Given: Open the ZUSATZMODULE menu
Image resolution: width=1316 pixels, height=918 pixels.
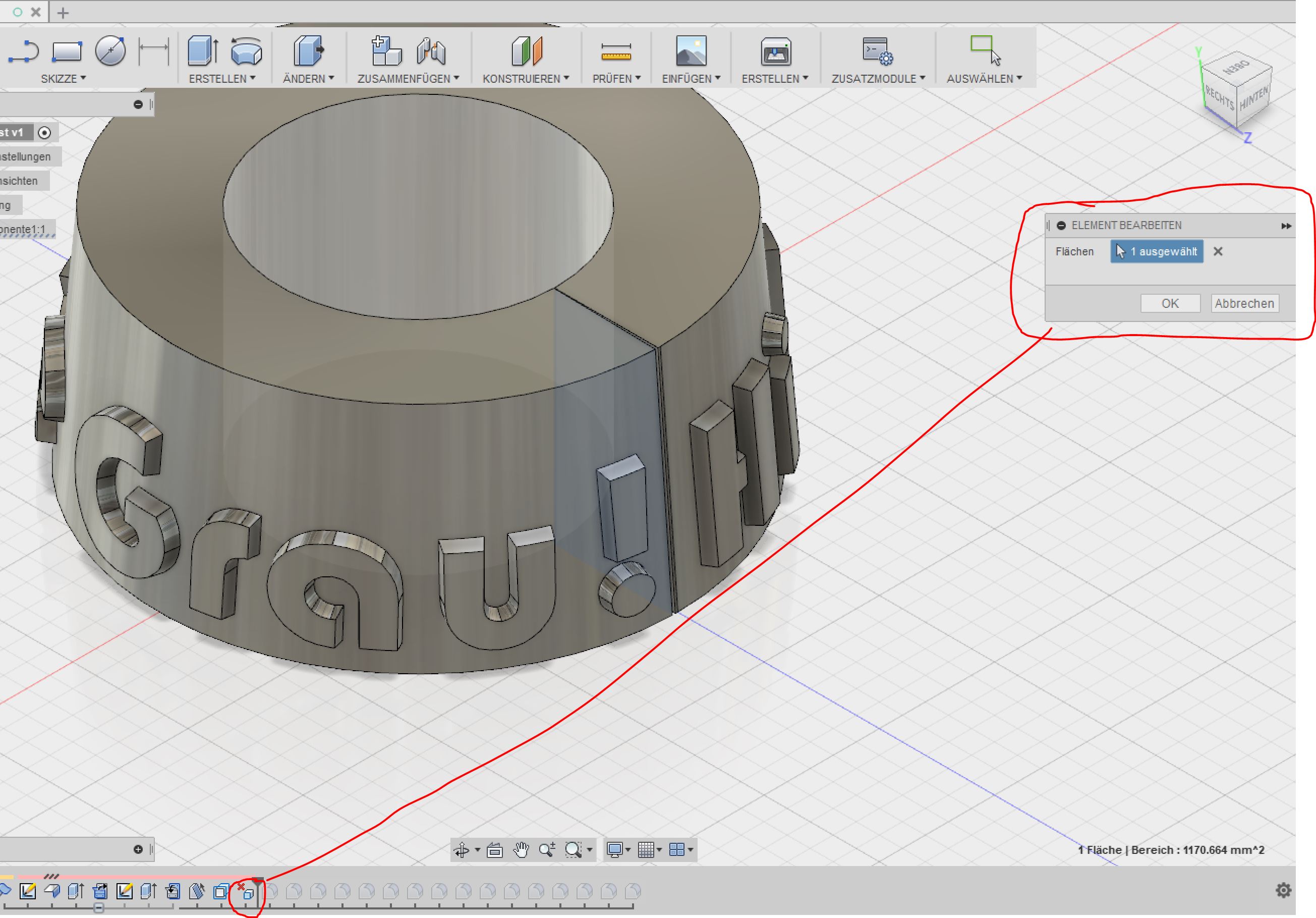Looking at the screenshot, I should (x=879, y=79).
